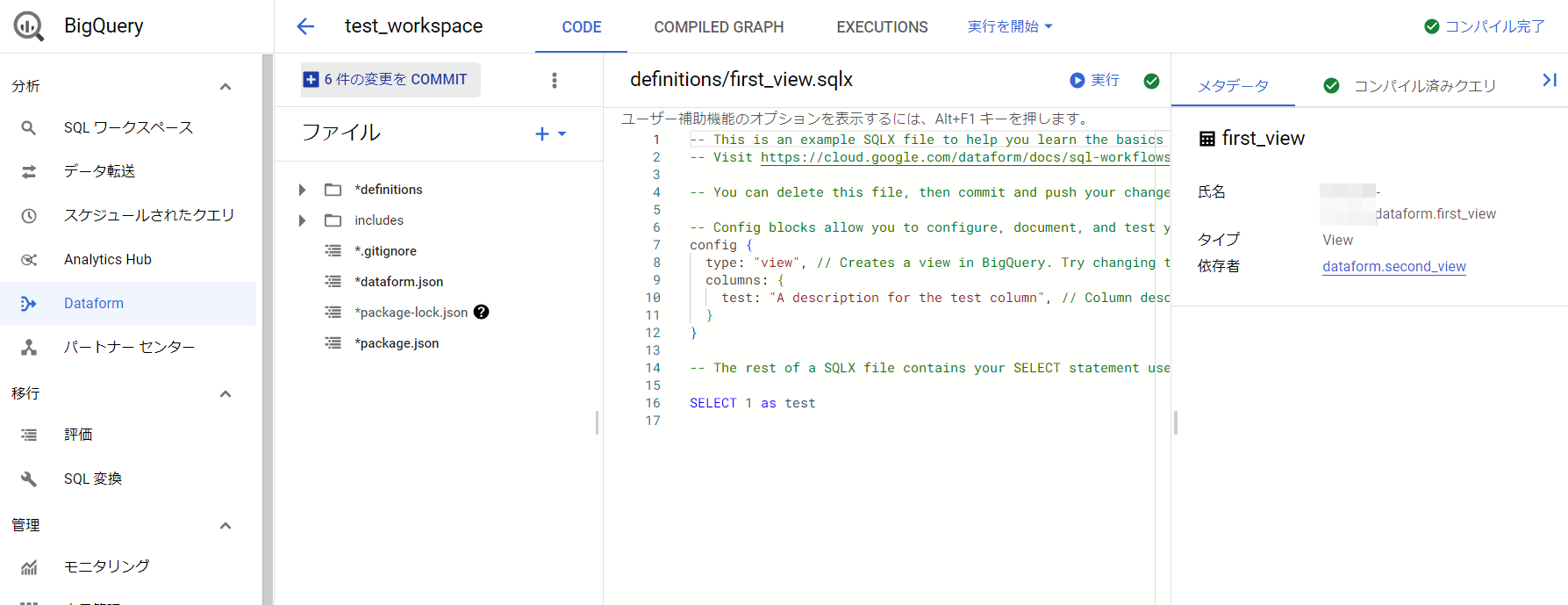Open the cloud.google.com dataform docs link

[965, 157]
